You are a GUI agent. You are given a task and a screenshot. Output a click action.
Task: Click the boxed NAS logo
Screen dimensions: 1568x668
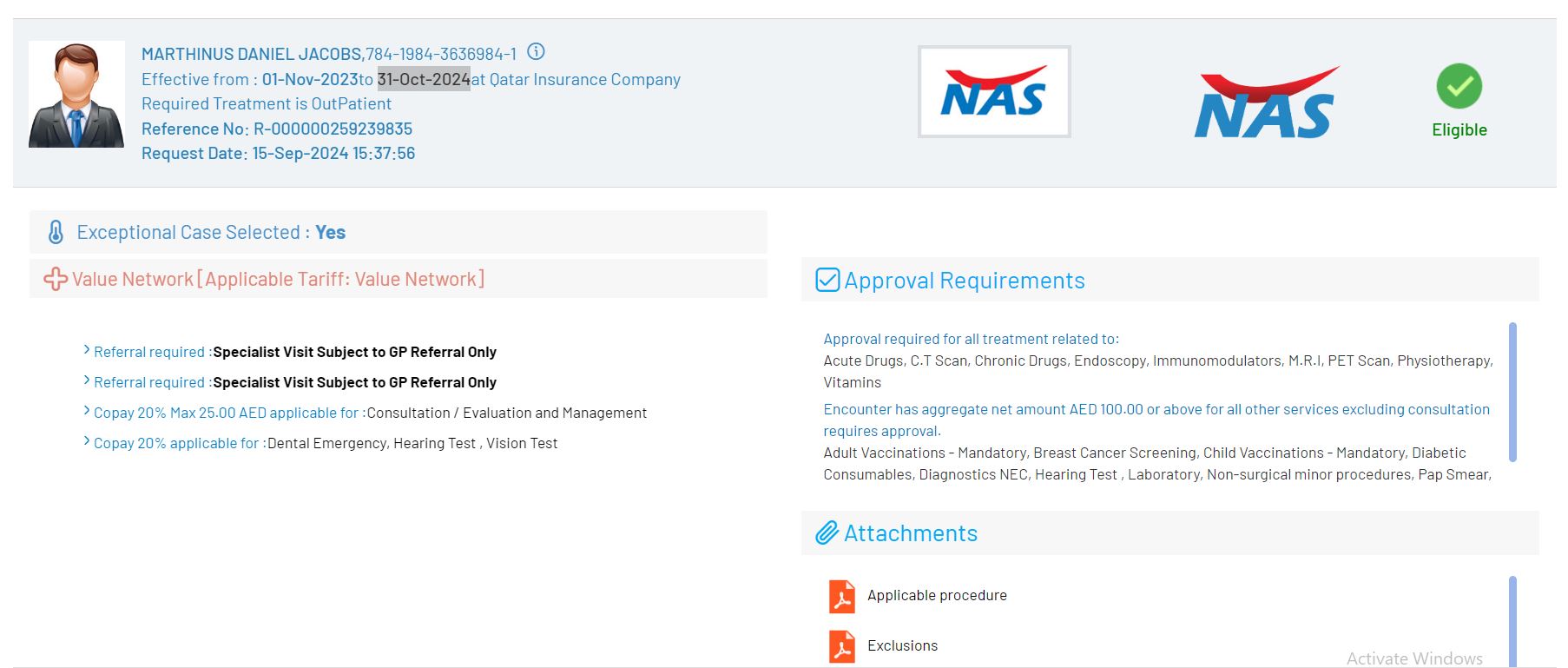tap(994, 92)
